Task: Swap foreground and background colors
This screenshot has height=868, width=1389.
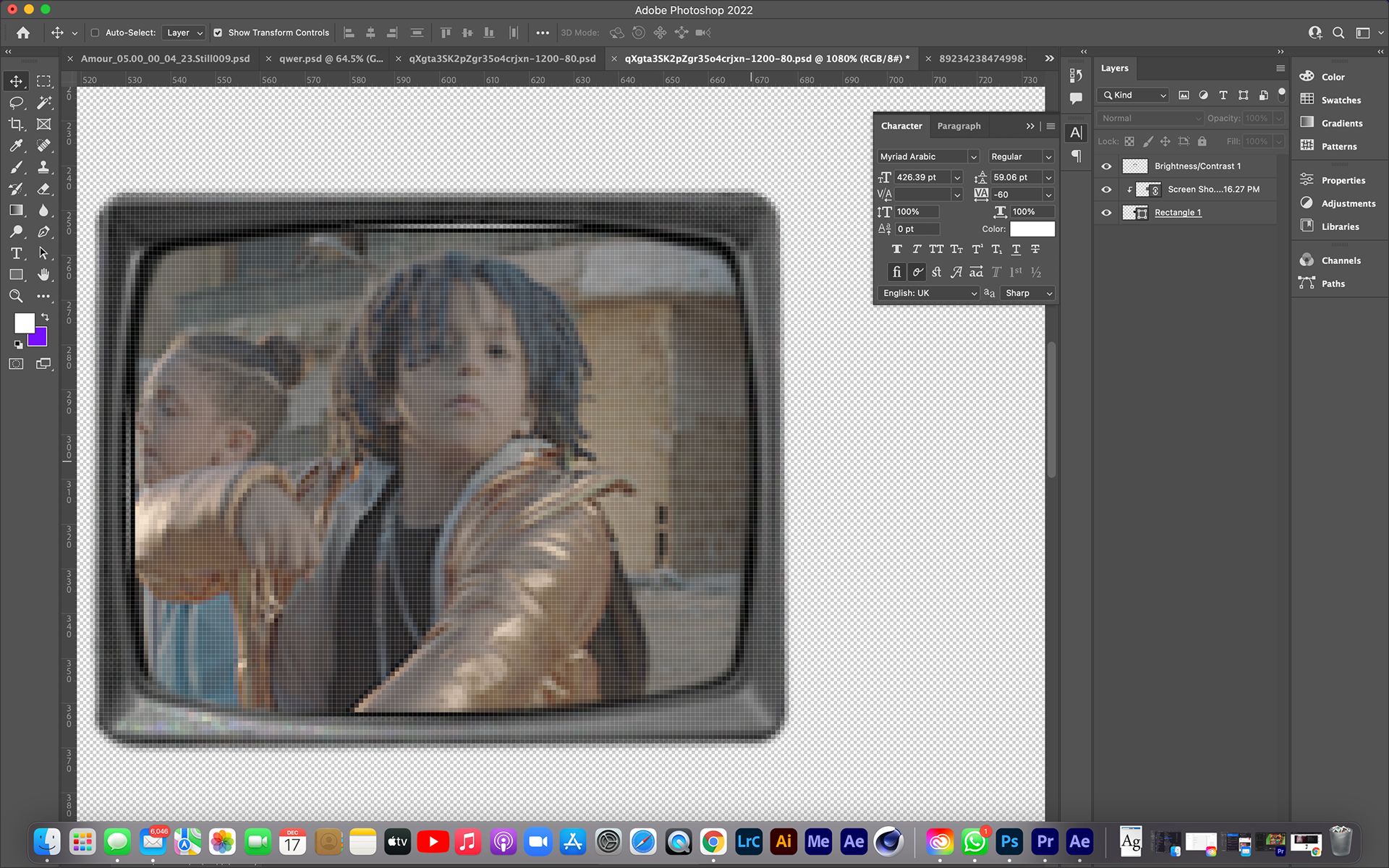Action: point(45,317)
